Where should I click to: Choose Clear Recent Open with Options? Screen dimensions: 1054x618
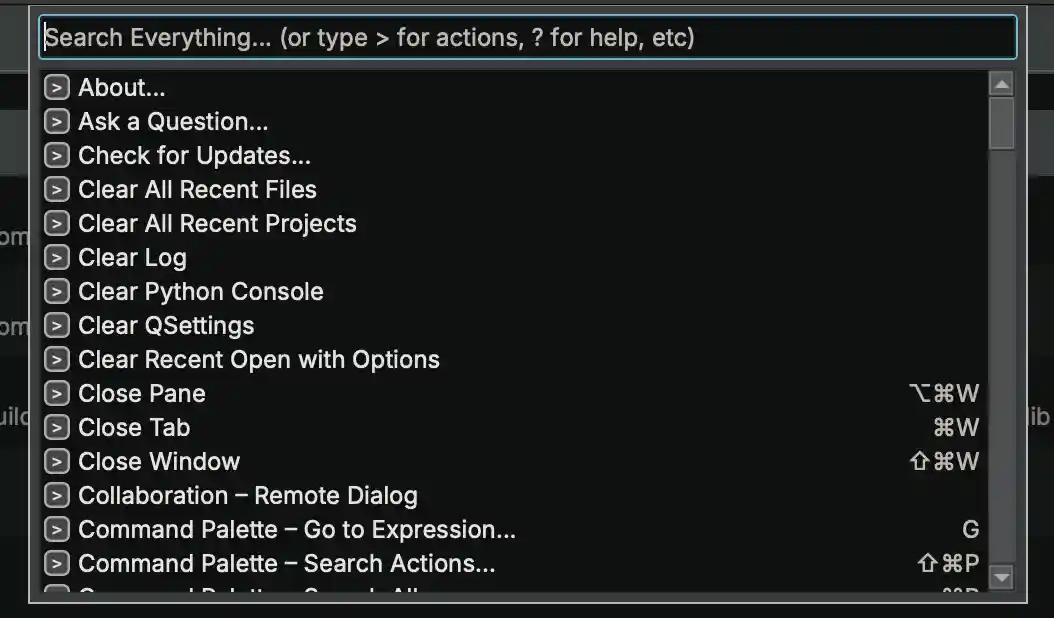click(x=259, y=360)
